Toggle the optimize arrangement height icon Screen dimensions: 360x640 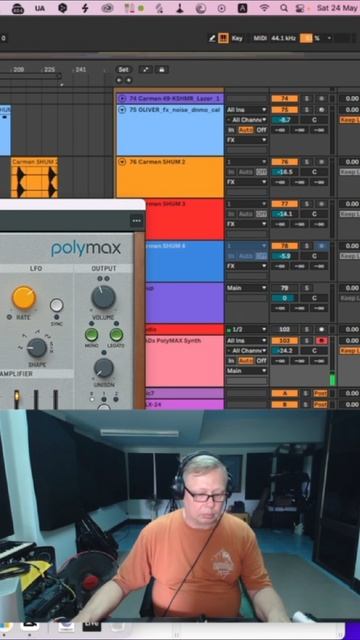(x=146, y=70)
